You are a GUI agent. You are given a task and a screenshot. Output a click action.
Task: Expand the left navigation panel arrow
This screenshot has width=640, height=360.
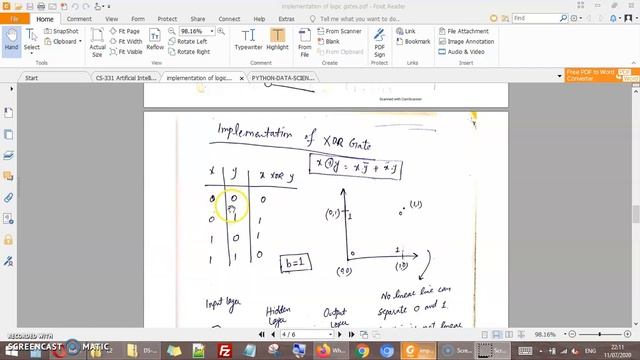11,89
